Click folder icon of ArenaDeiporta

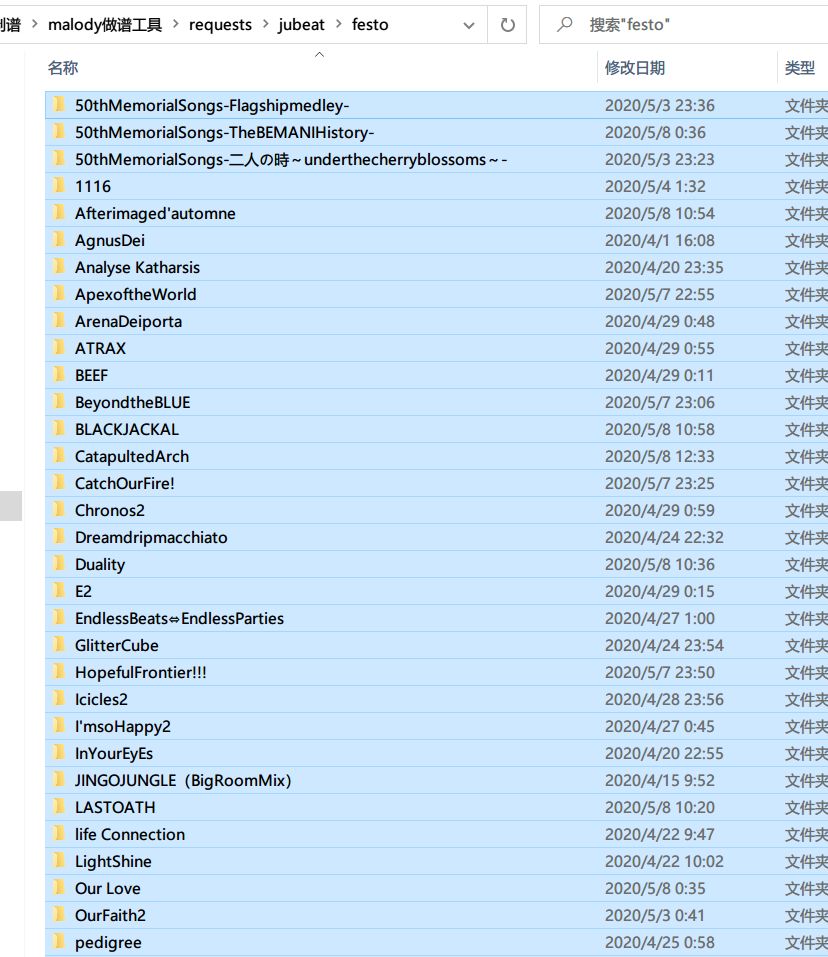(59, 321)
